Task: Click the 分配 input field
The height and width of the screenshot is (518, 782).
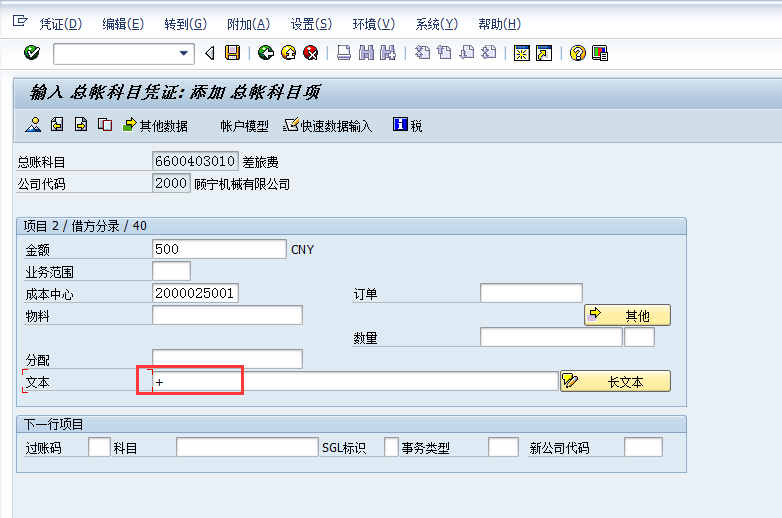Action: pyautogui.click(x=227, y=359)
